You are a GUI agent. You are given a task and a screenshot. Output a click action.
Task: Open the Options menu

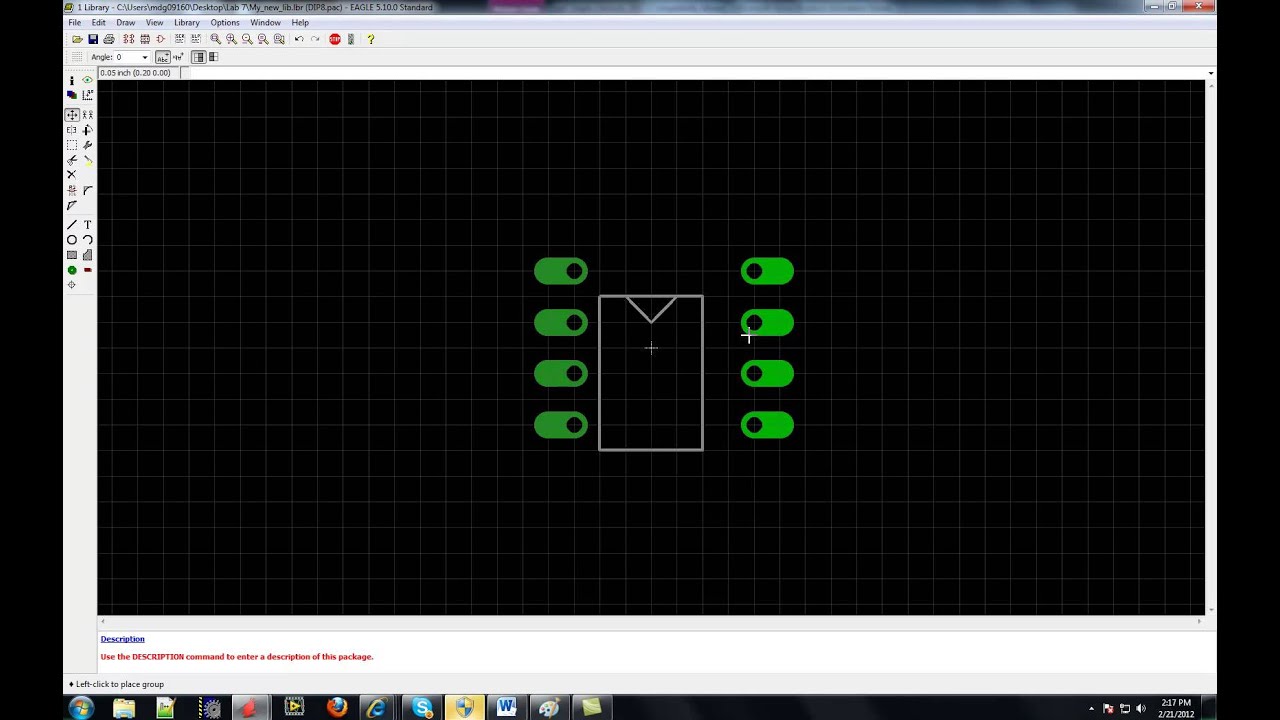point(225,22)
